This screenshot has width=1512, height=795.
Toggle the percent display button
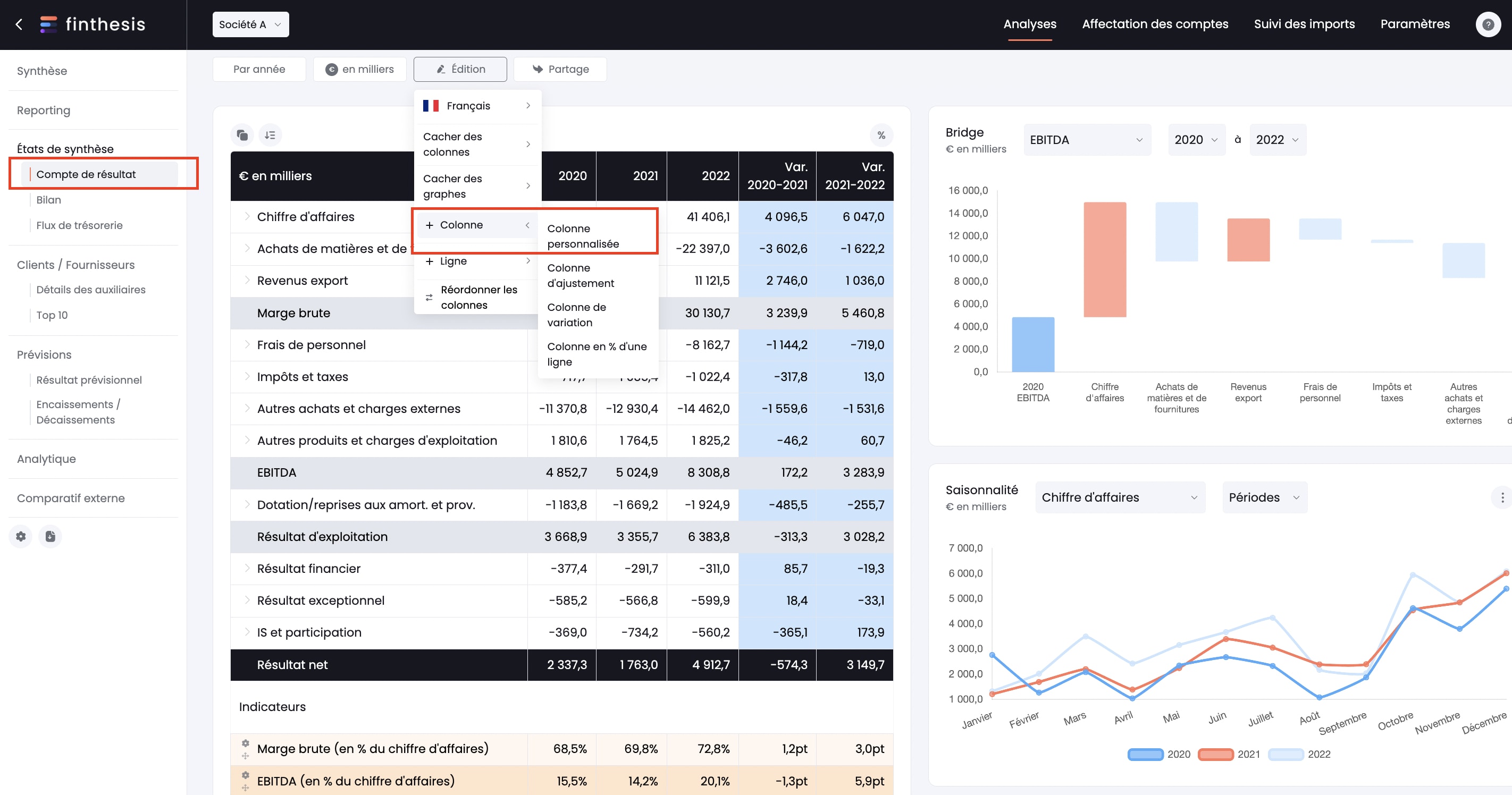881,135
